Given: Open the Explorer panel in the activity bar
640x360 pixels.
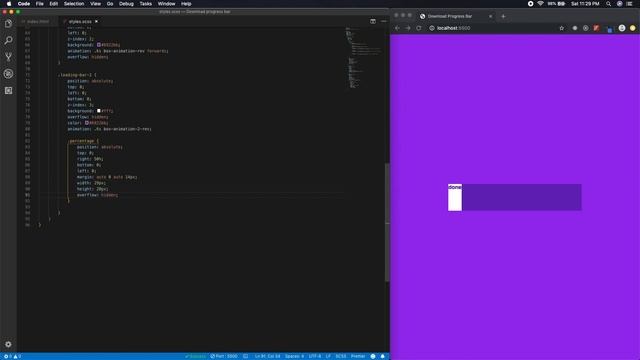Looking at the screenshot, I should click(8, 24).
